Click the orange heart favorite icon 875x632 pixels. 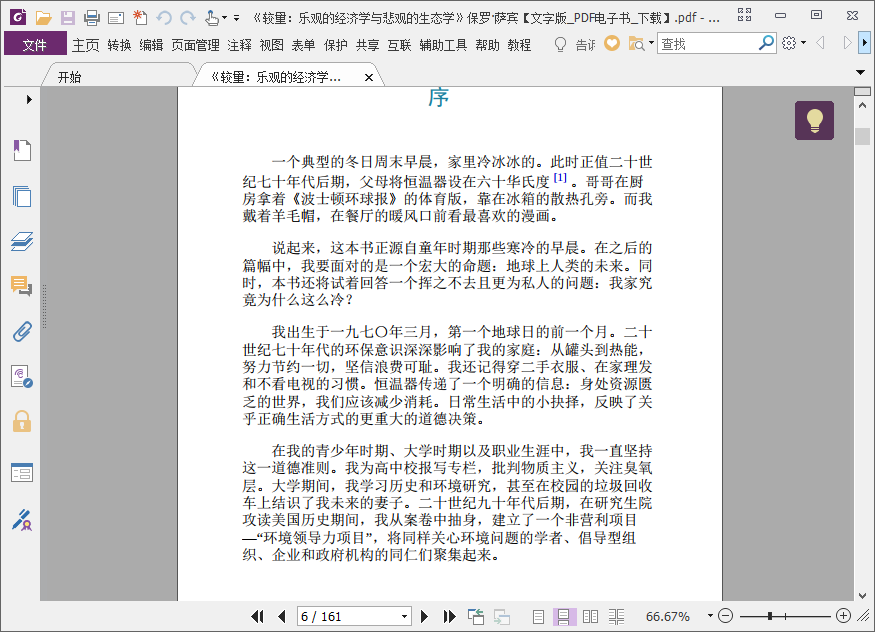tap(612, 43)
